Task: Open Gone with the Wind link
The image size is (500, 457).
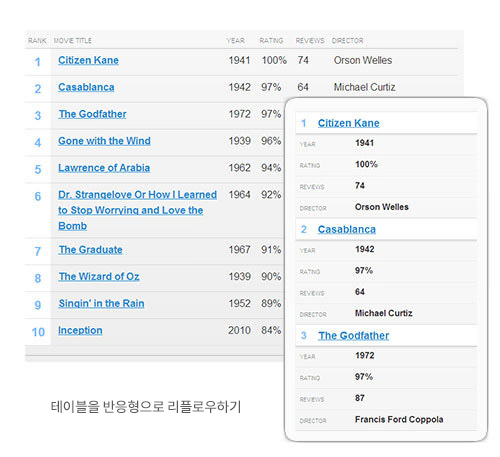Action: point(104,141)
